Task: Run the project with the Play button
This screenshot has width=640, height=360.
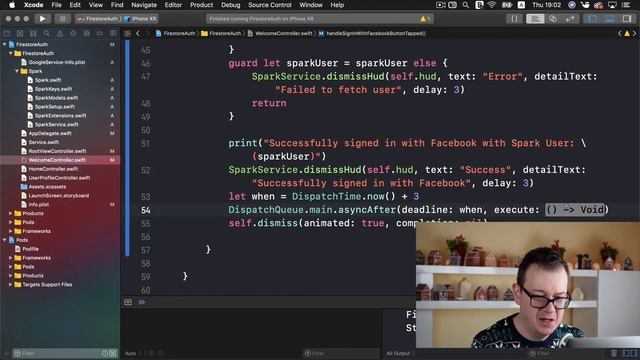Action: coord(42,19)
